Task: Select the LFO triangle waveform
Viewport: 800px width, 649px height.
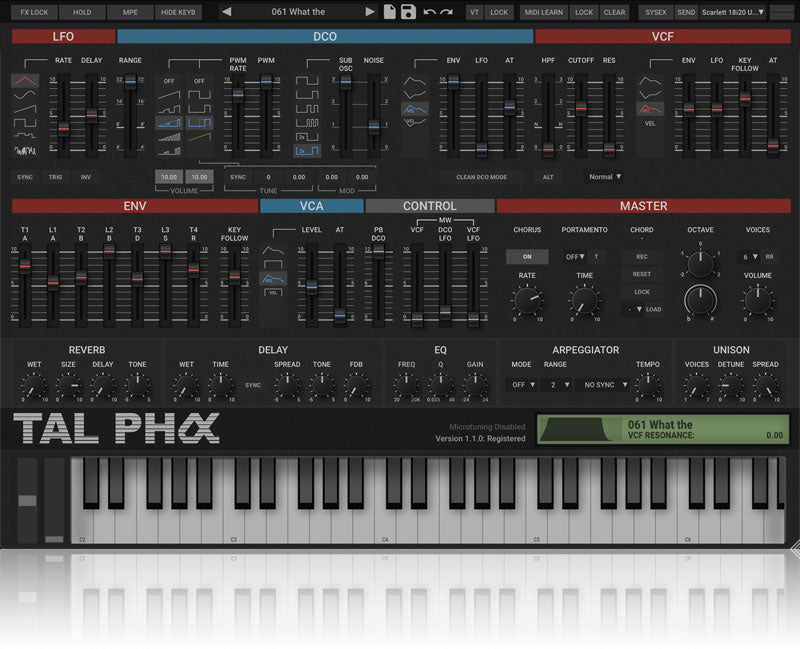Action: [x=25, y=81]
